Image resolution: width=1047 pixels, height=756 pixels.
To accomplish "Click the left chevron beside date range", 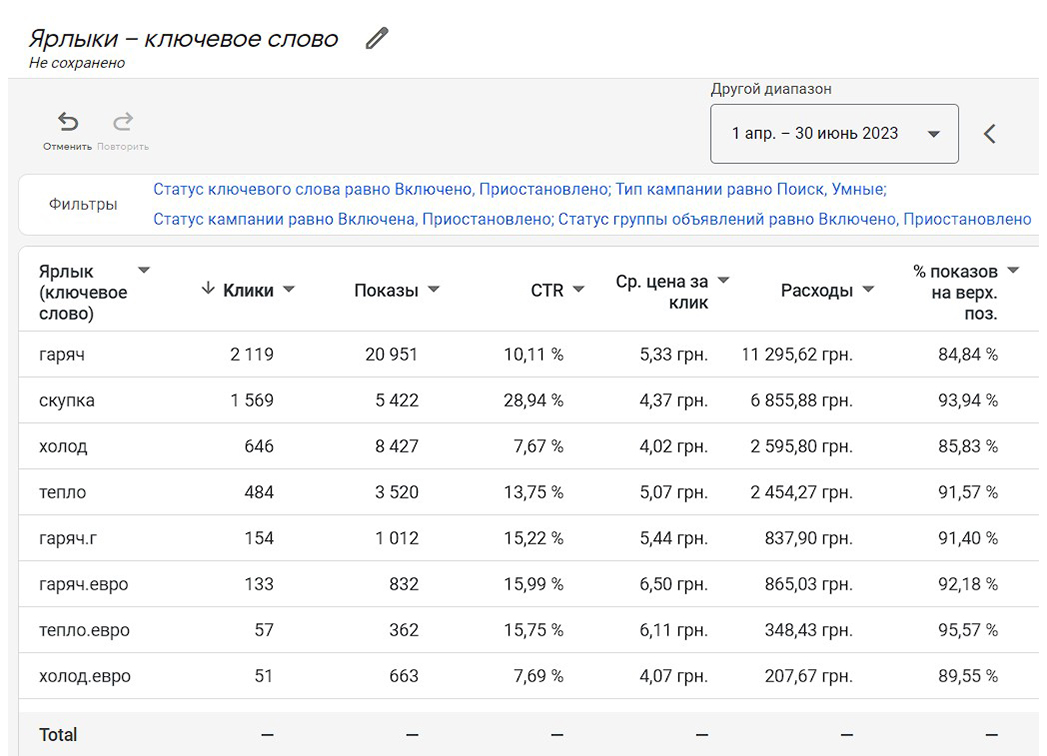I will [x=990, y=134].
